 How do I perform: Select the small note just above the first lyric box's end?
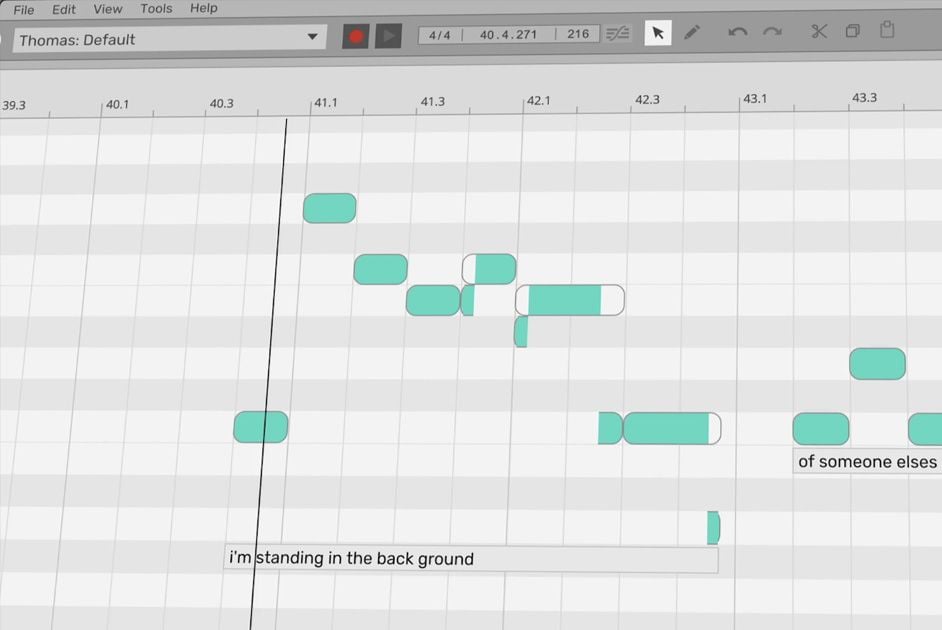[x=713, y=528]
